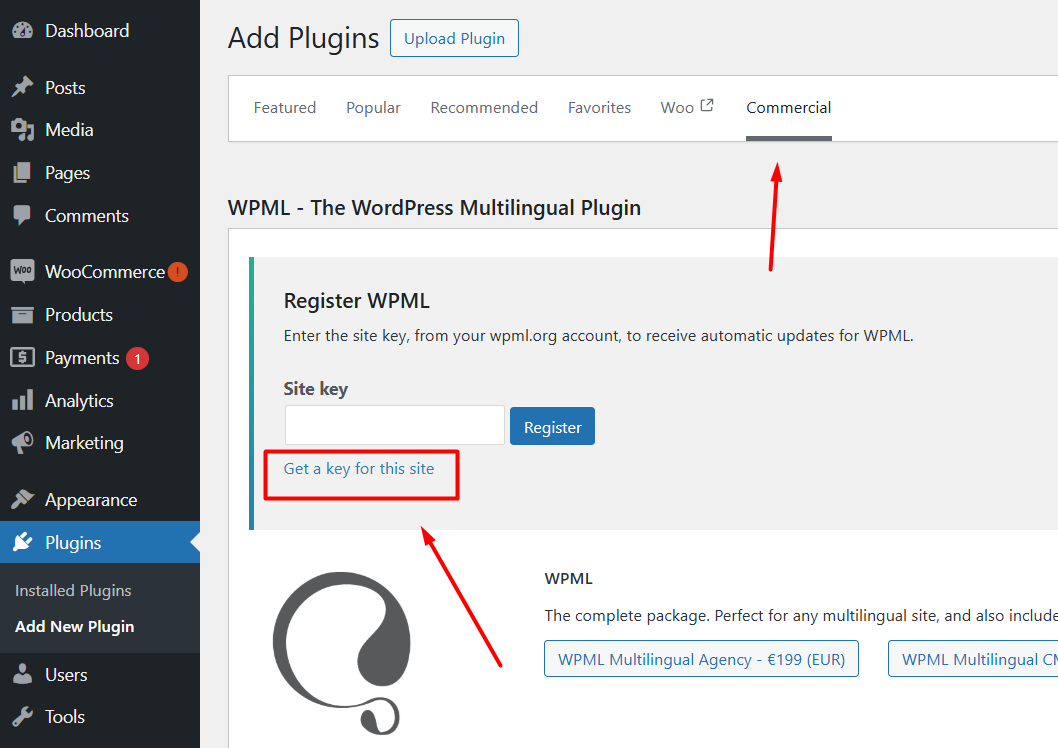Click the Analytics bar chart icon

point(22,401)
